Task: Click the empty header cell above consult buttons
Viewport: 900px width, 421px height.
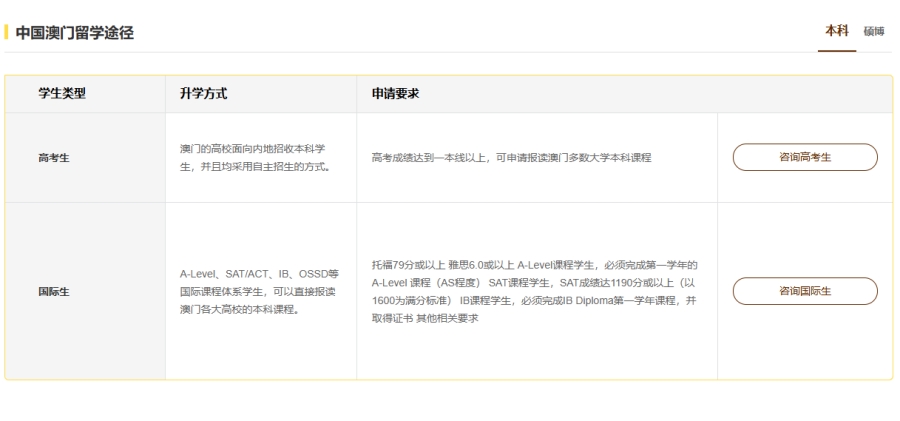Action: [804, 94]
